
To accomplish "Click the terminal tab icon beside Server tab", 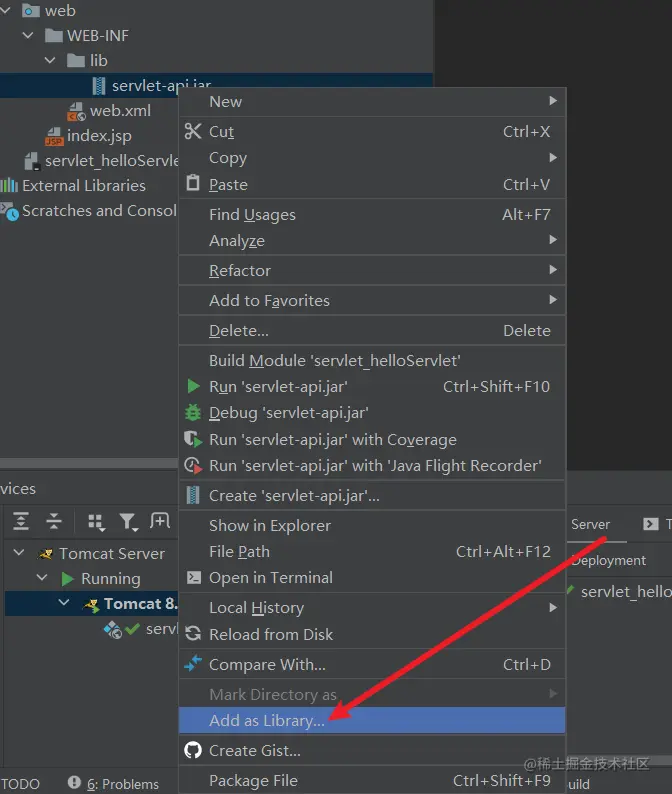I will click(651, 524).
